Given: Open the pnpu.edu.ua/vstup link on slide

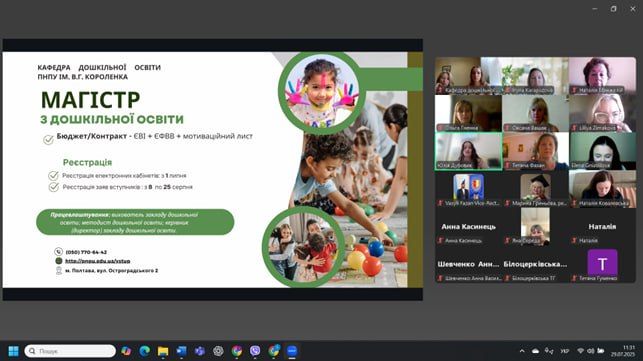Looking at the screenshot, I should [x=98, y=261].
